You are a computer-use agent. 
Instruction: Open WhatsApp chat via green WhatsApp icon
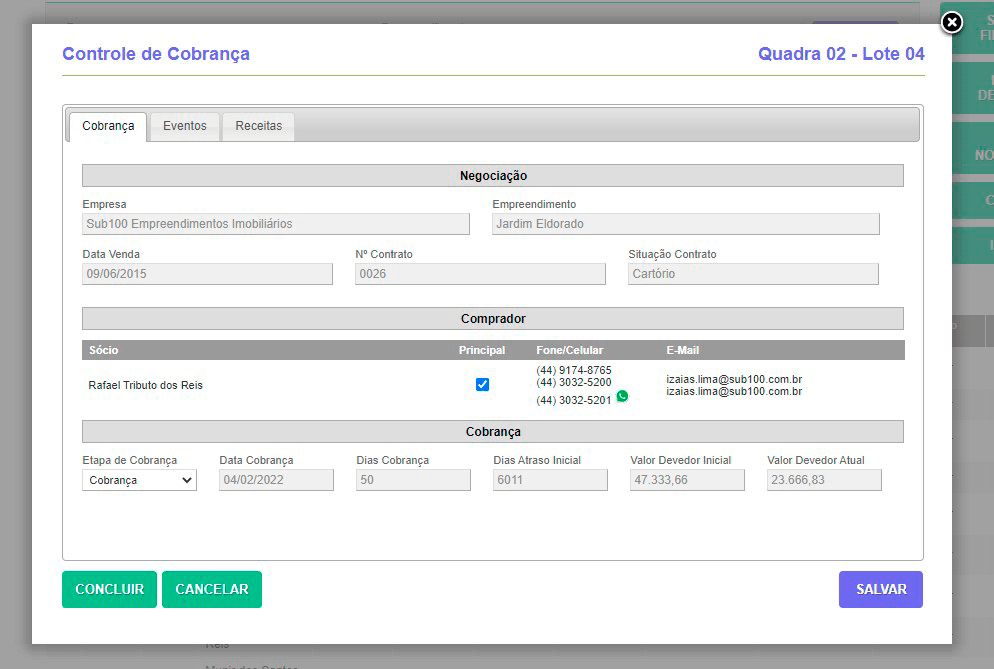point(623,396)
